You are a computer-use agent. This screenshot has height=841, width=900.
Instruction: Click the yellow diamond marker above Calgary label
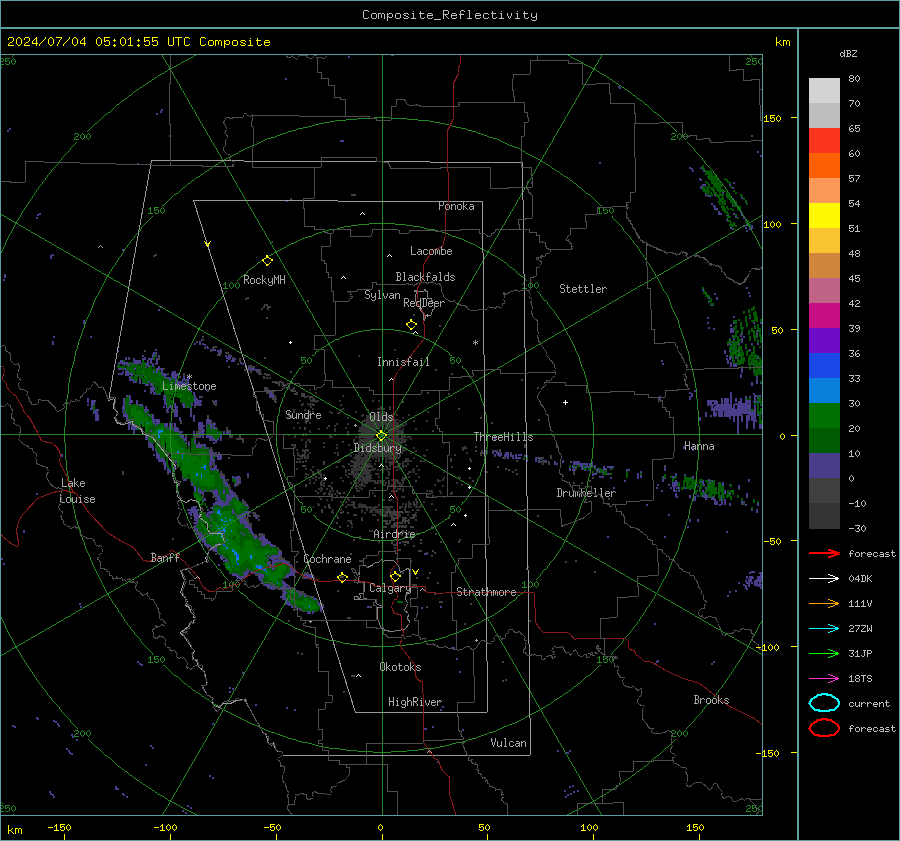click(395, 576)
